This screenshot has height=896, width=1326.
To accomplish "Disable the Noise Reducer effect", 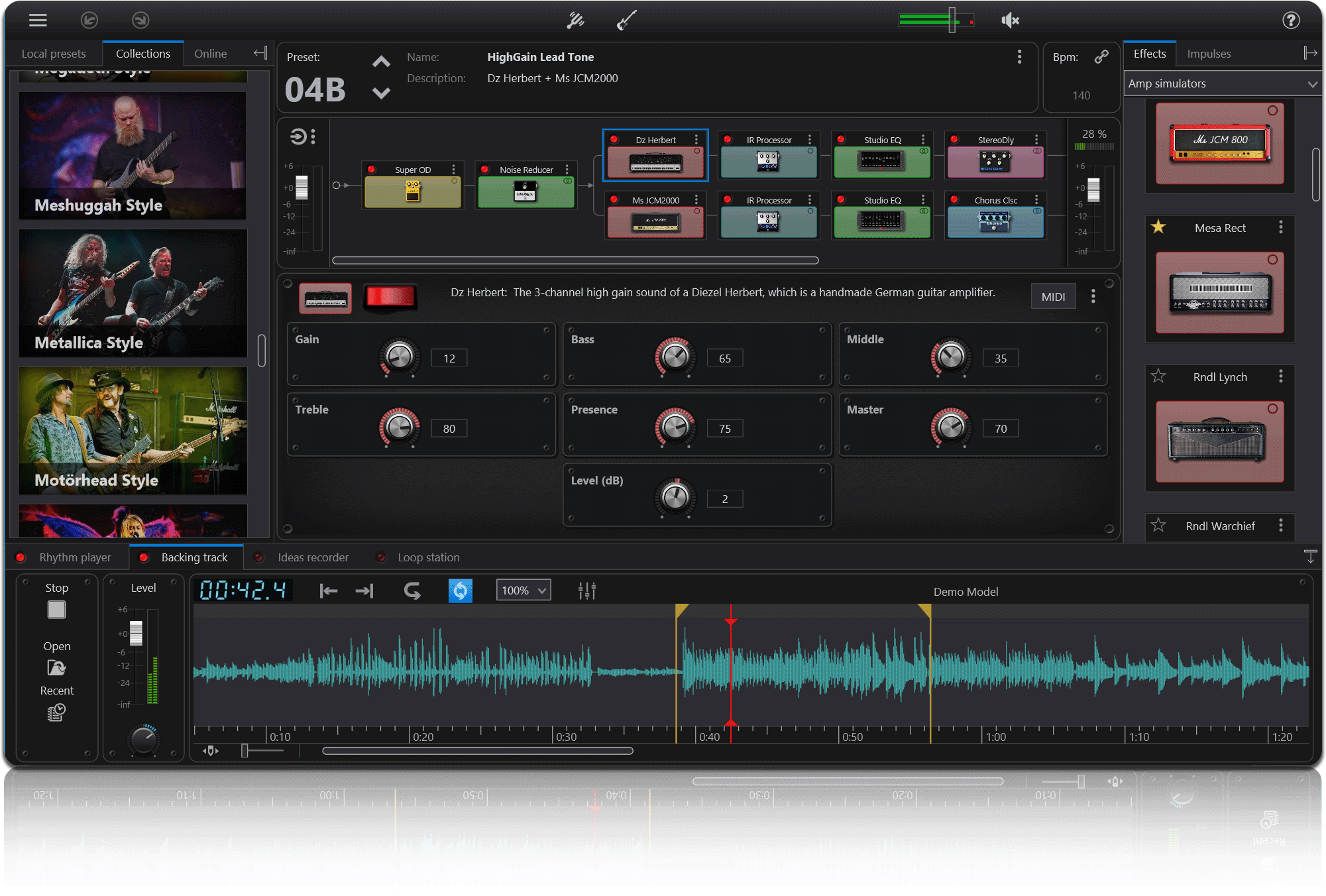I will (484, 170).
